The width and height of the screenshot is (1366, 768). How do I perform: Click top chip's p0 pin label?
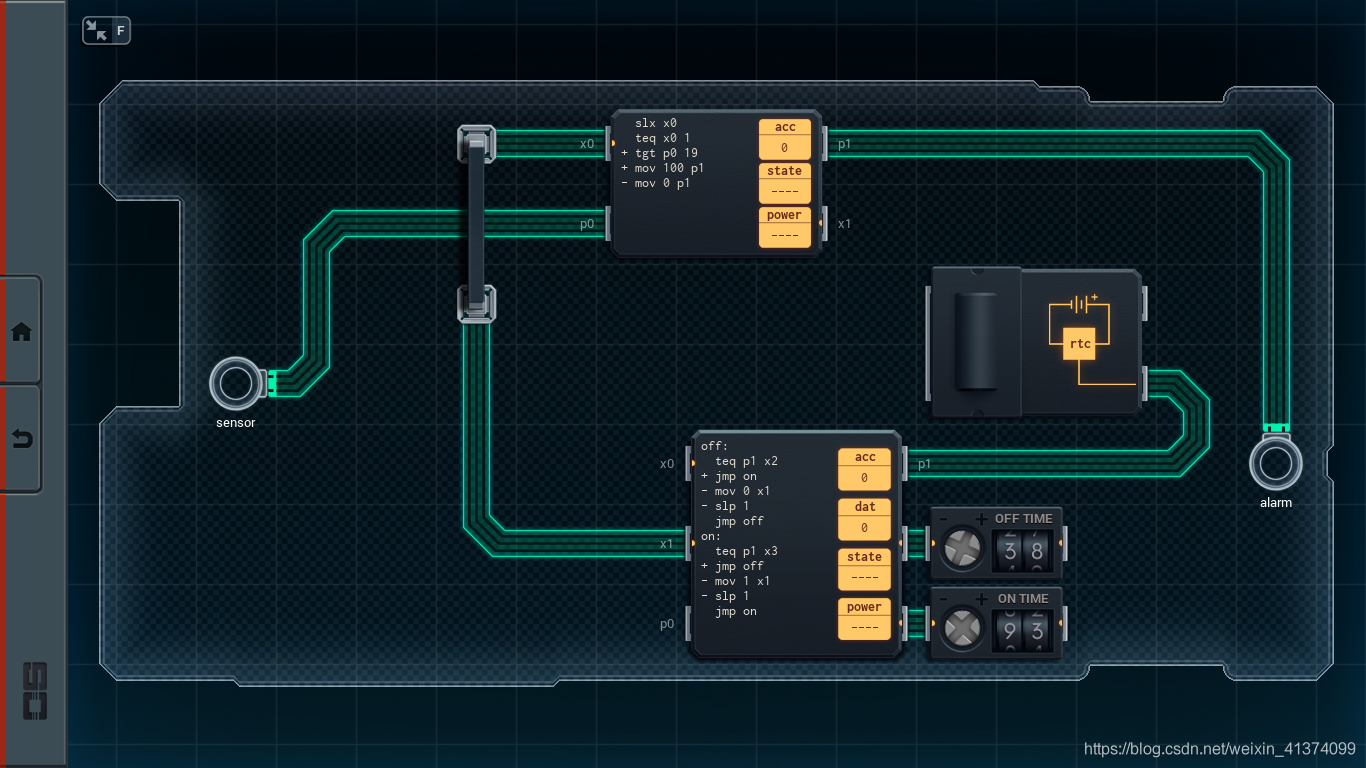click(x=587, y=224)
